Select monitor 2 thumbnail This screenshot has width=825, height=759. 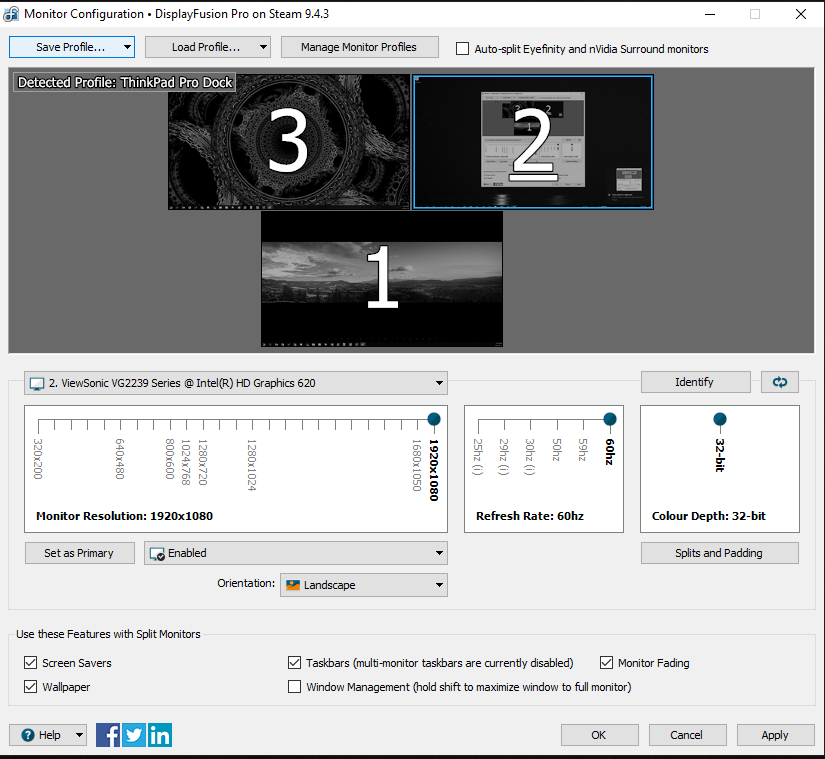[532, 142]
